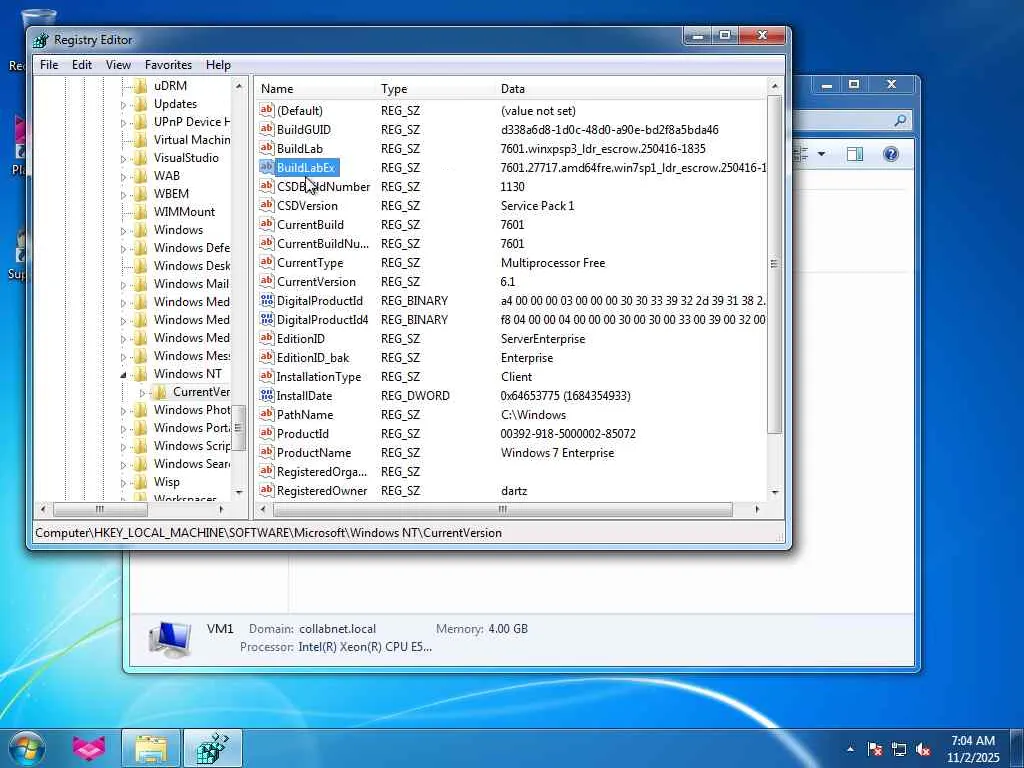
Task: Click the EditionID string icon
Action: click(x=266, y=338)
